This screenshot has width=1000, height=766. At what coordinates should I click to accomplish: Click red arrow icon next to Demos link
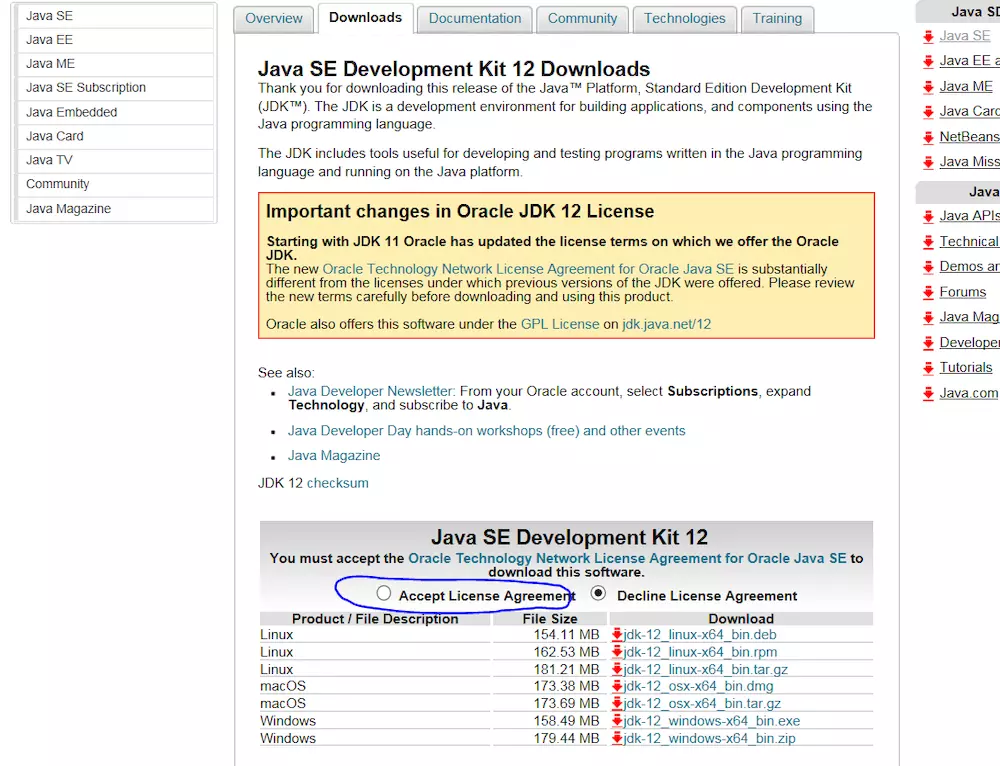(x=928, y=267)
